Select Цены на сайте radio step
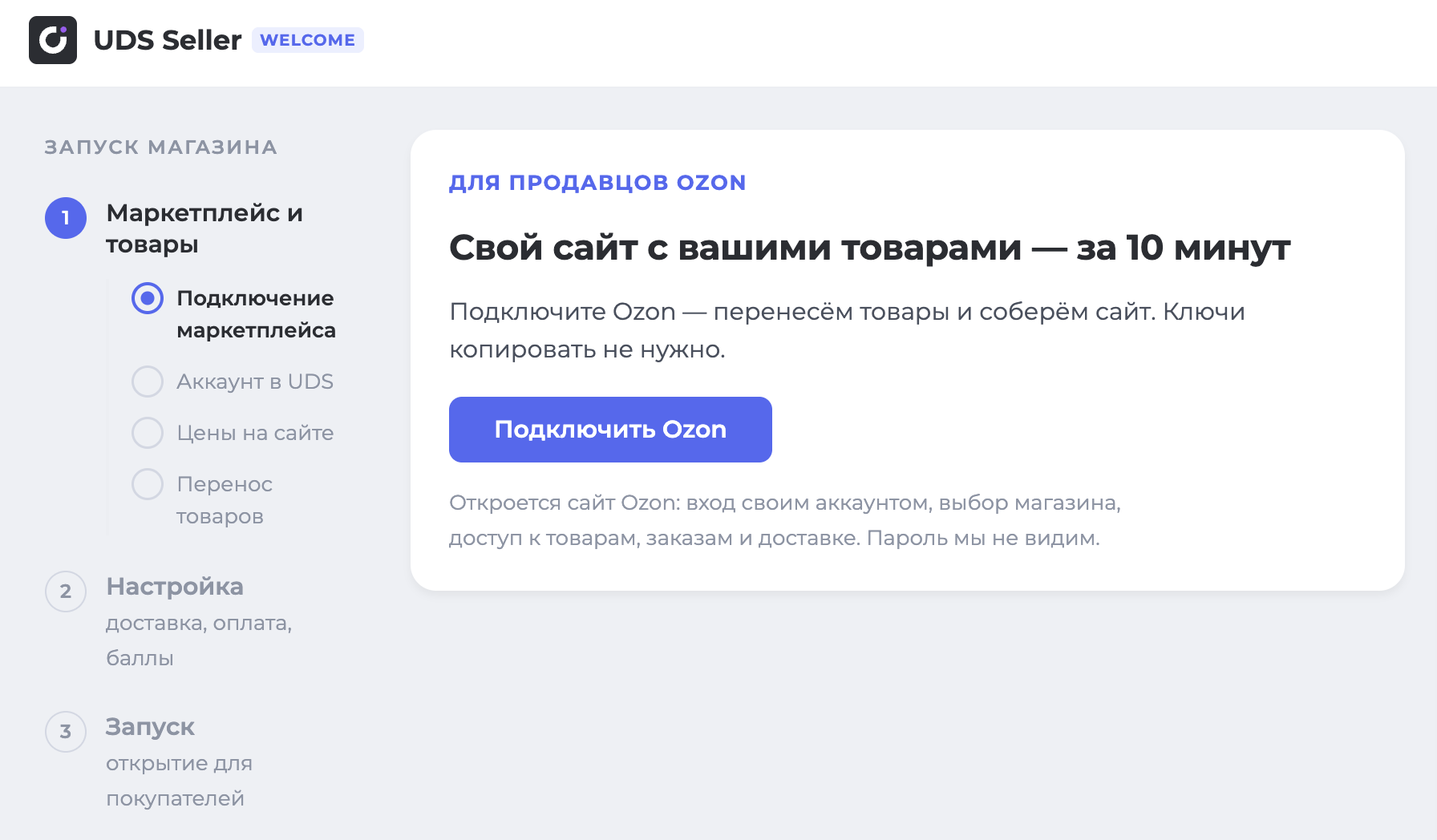The height and width of the screenshot is (840, 1437). 148,433
